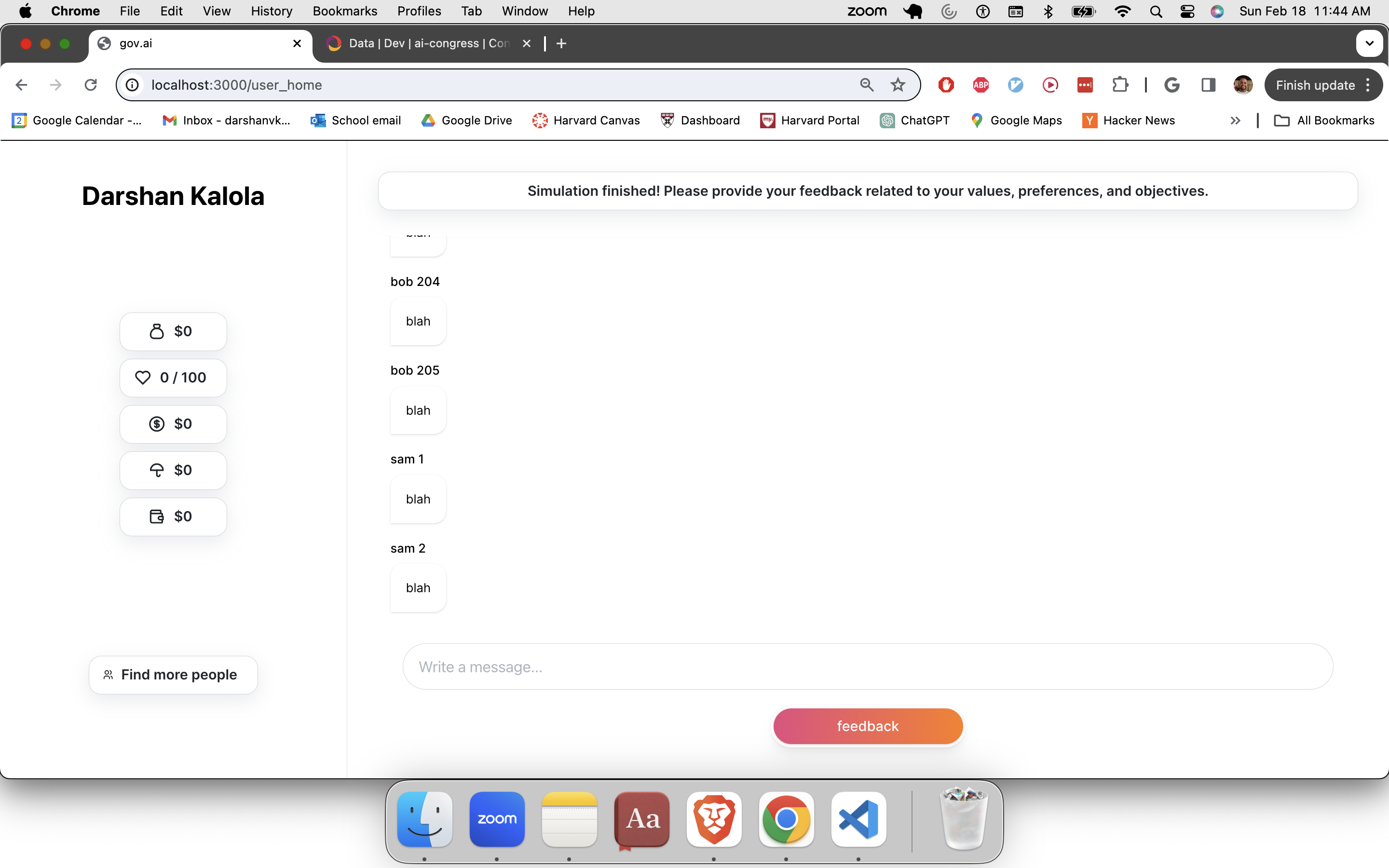Viewport: 1389px width, 868px height.
Task: Click the Adblock Plus extension icon
Action: point(981,85)
